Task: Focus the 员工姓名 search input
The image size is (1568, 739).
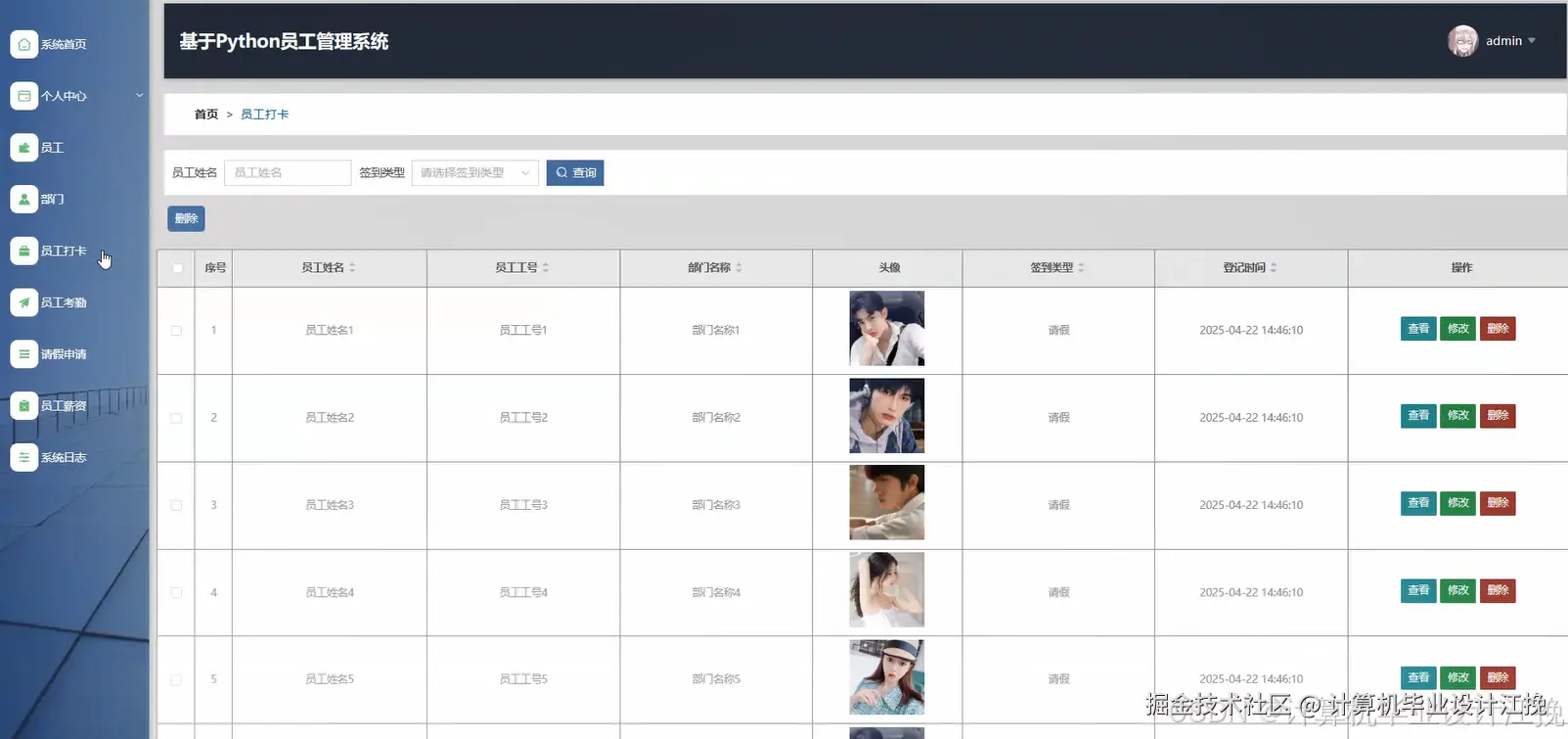Action: [288, 172]
